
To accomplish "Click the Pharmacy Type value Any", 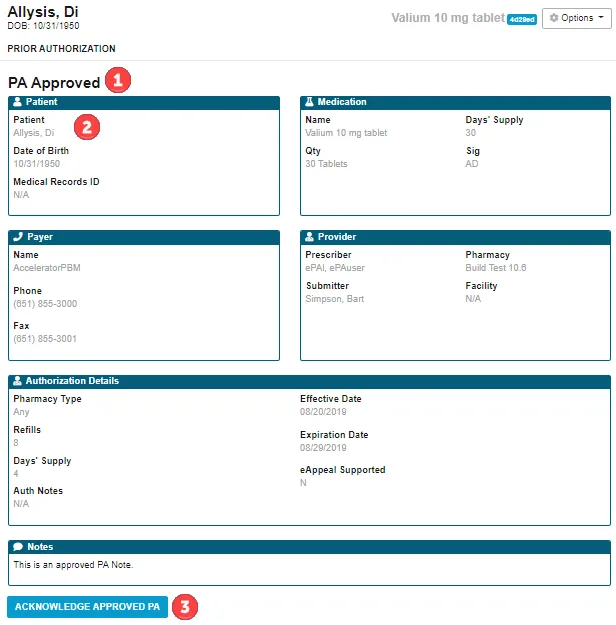I will 21,412.
